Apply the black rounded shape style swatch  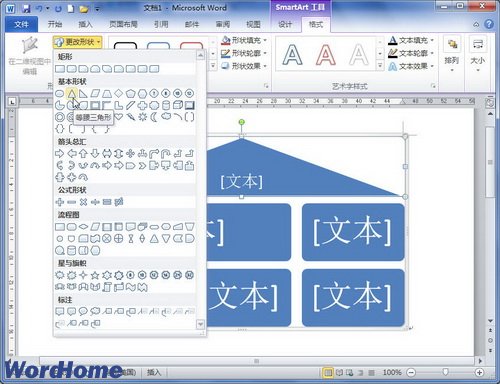pos(125,46)
